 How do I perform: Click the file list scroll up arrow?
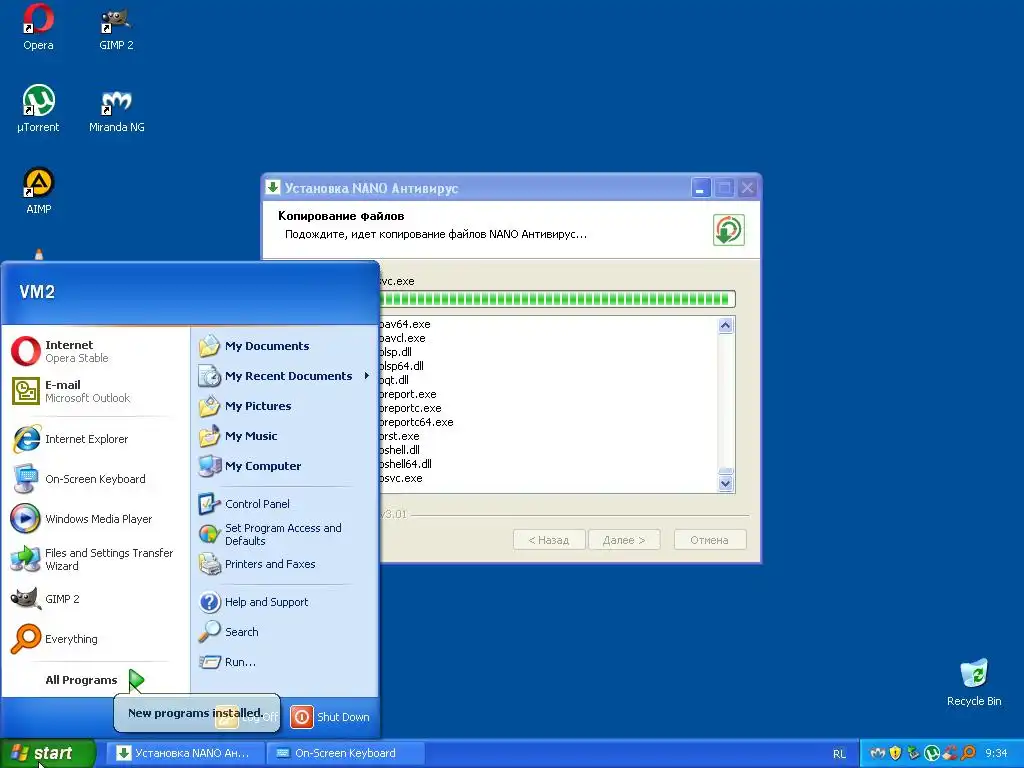(726, 325)
